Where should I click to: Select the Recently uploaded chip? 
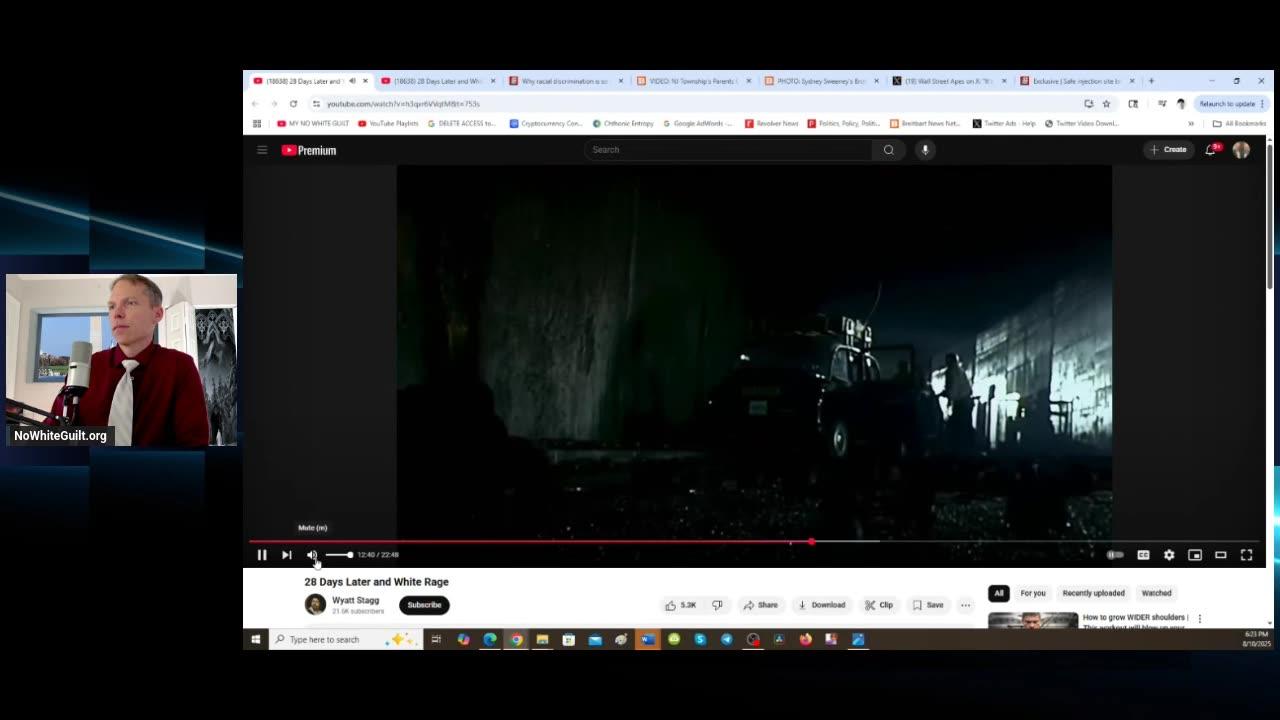1093,593
